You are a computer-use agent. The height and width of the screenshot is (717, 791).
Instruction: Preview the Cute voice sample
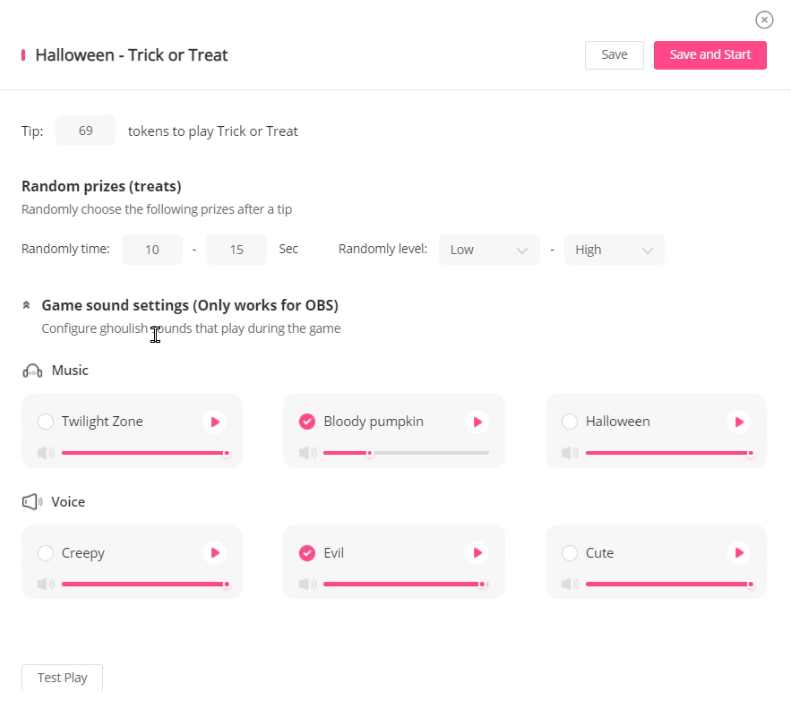point(739,553)
